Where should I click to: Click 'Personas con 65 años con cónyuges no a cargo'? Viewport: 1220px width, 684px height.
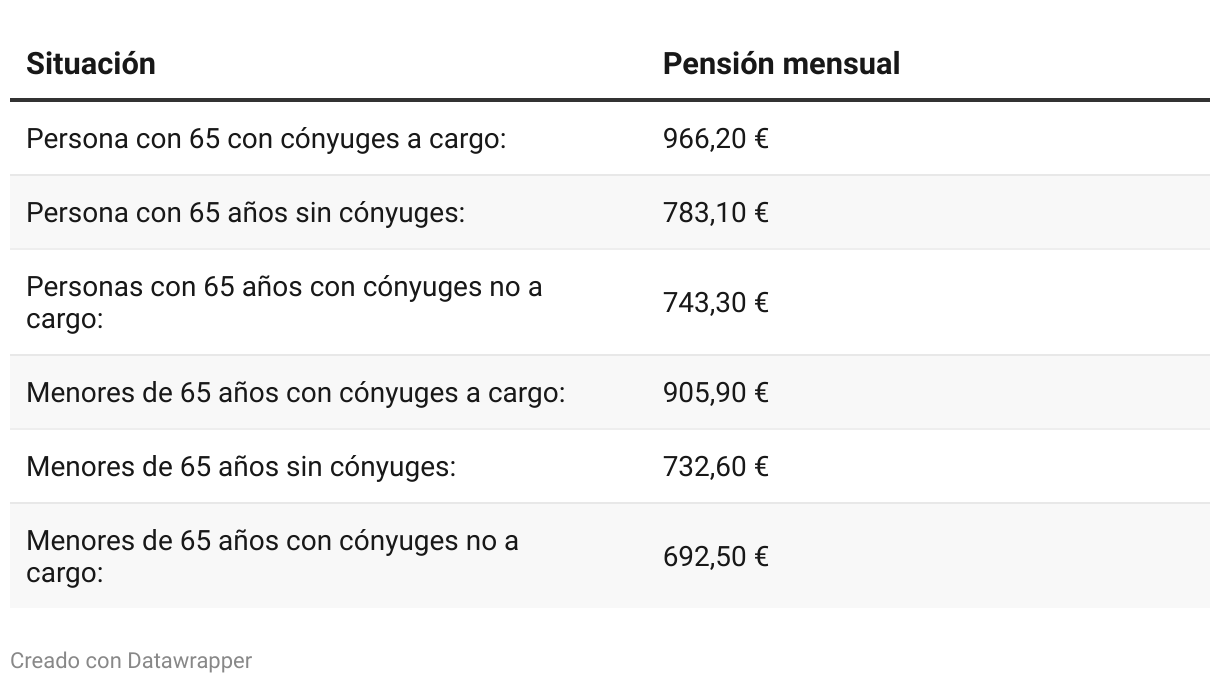click(x=284, y=303)
